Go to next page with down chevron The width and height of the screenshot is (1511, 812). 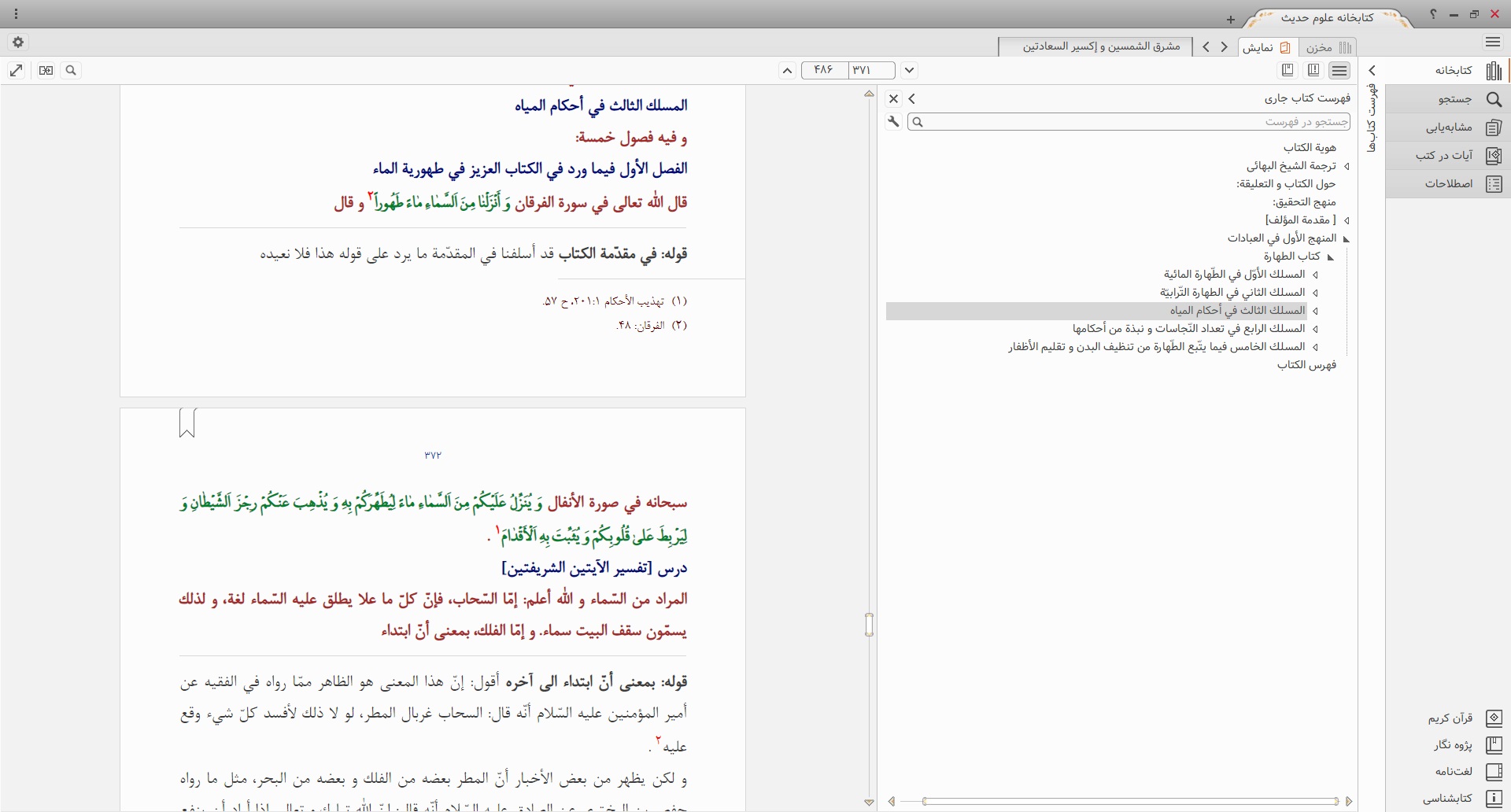pyautogui.click(x=909, y=71)
